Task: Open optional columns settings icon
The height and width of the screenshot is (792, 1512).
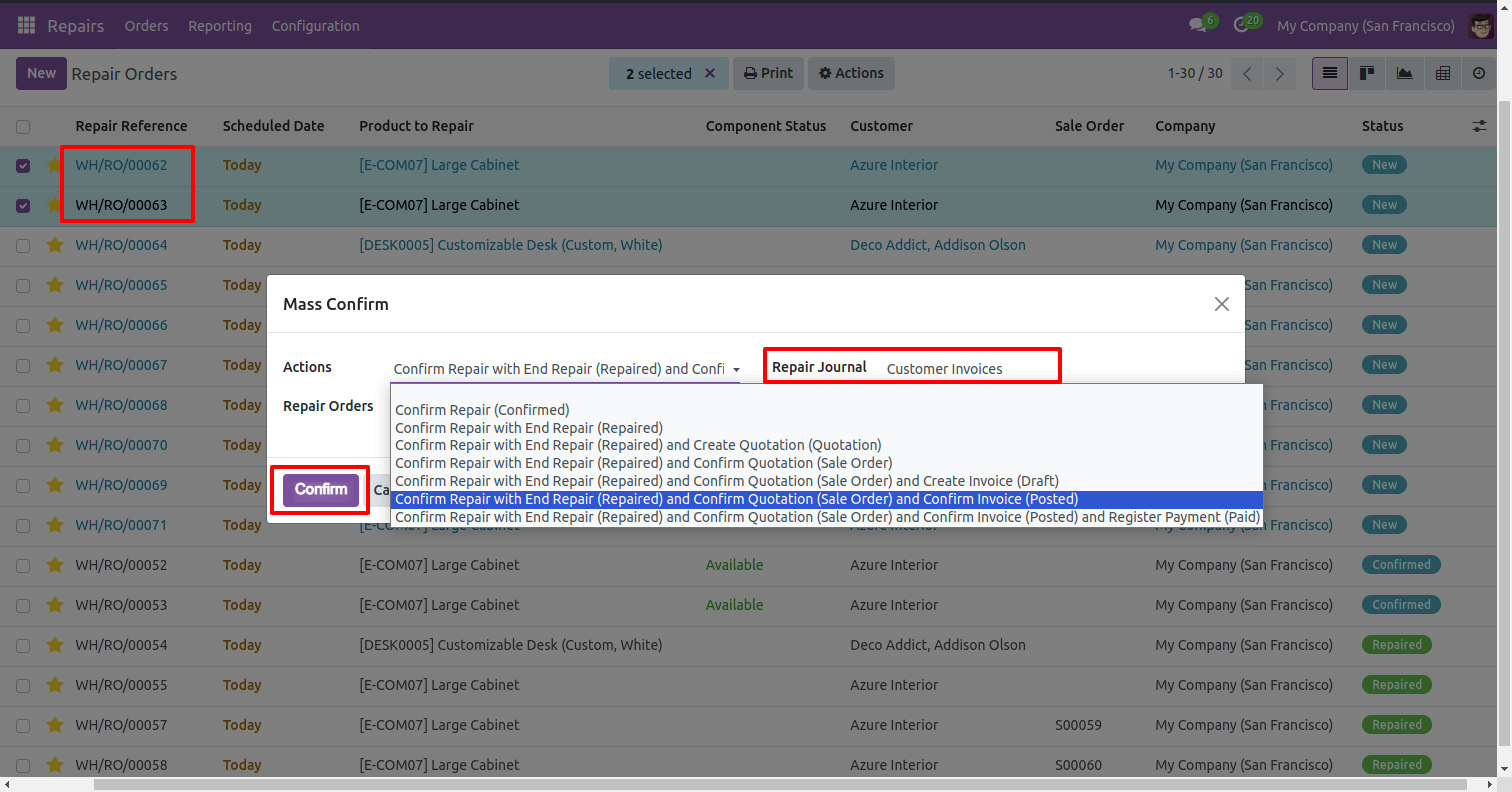Action: [1479, 126]
